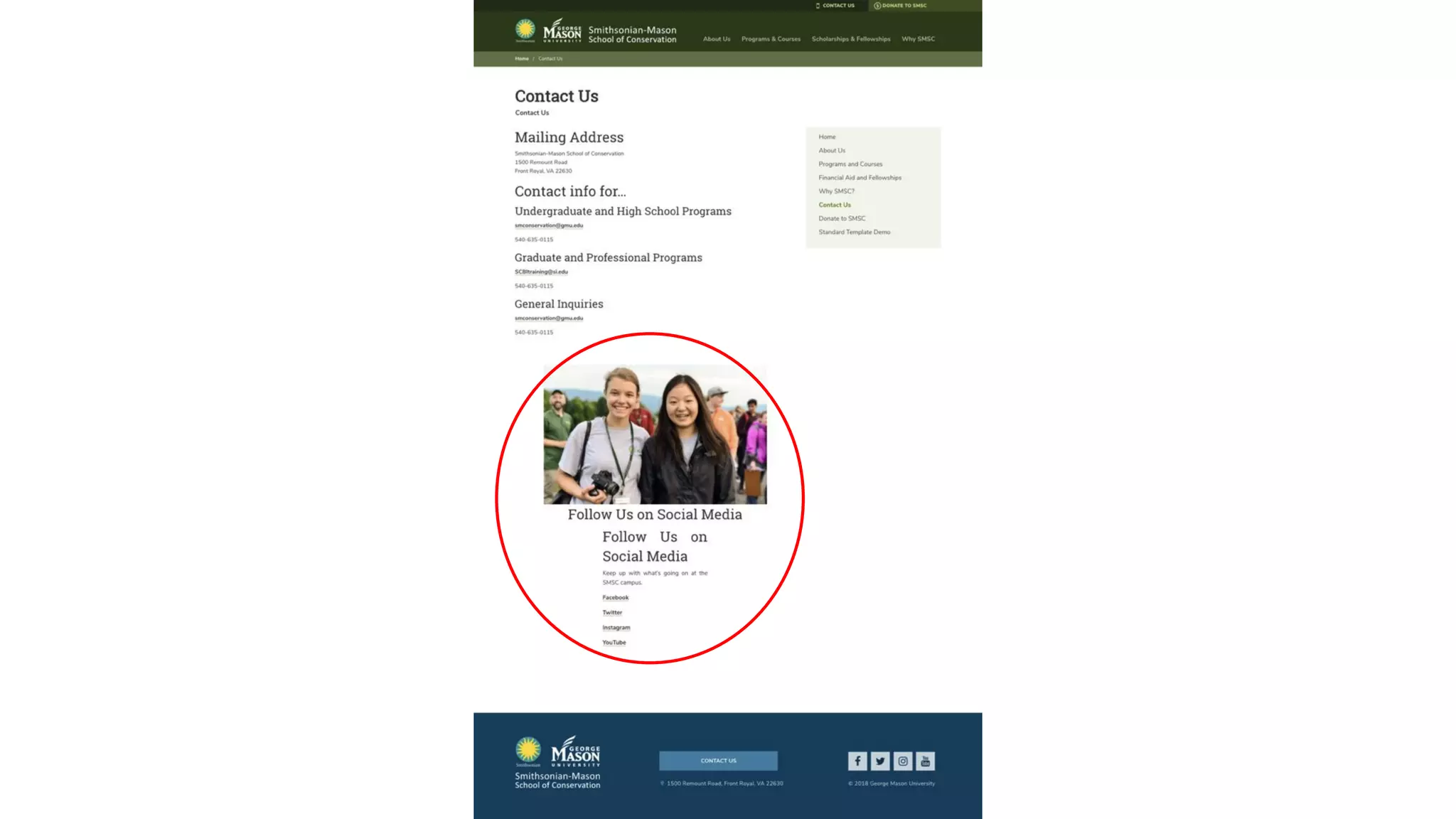
Task: Click the Smithsonian-Mason School of Conservation header title
Action: coord(632,35)
